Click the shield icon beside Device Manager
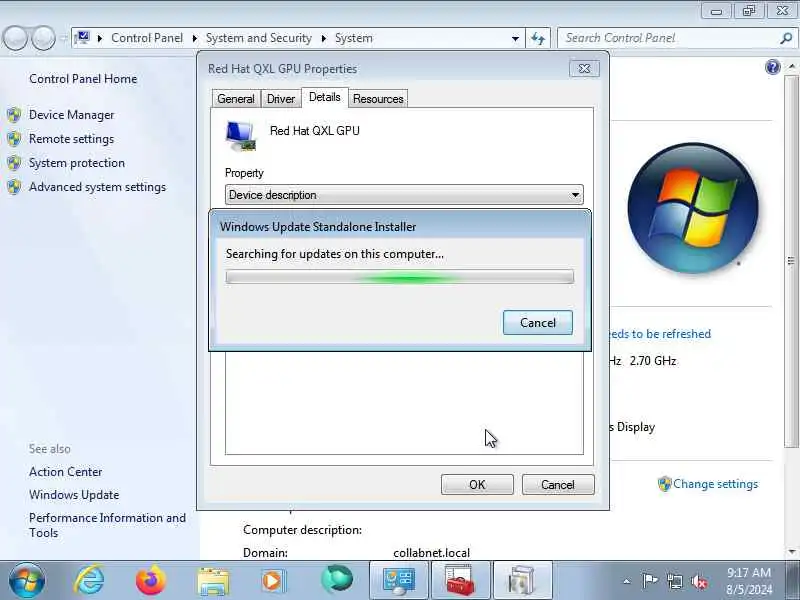800x600 pixels. [14, 115]
